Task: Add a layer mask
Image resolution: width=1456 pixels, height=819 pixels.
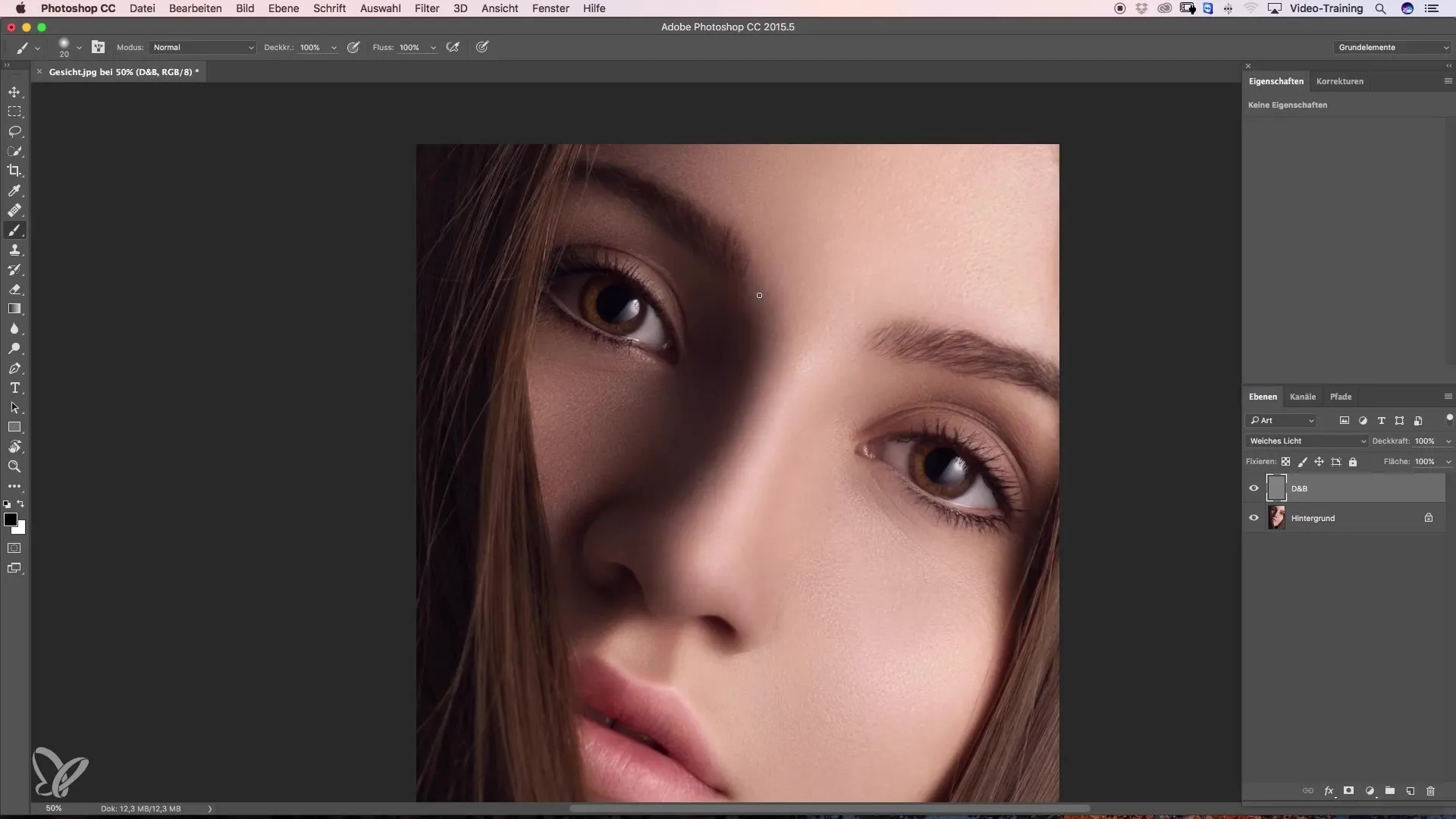Action: [1348, 790]
